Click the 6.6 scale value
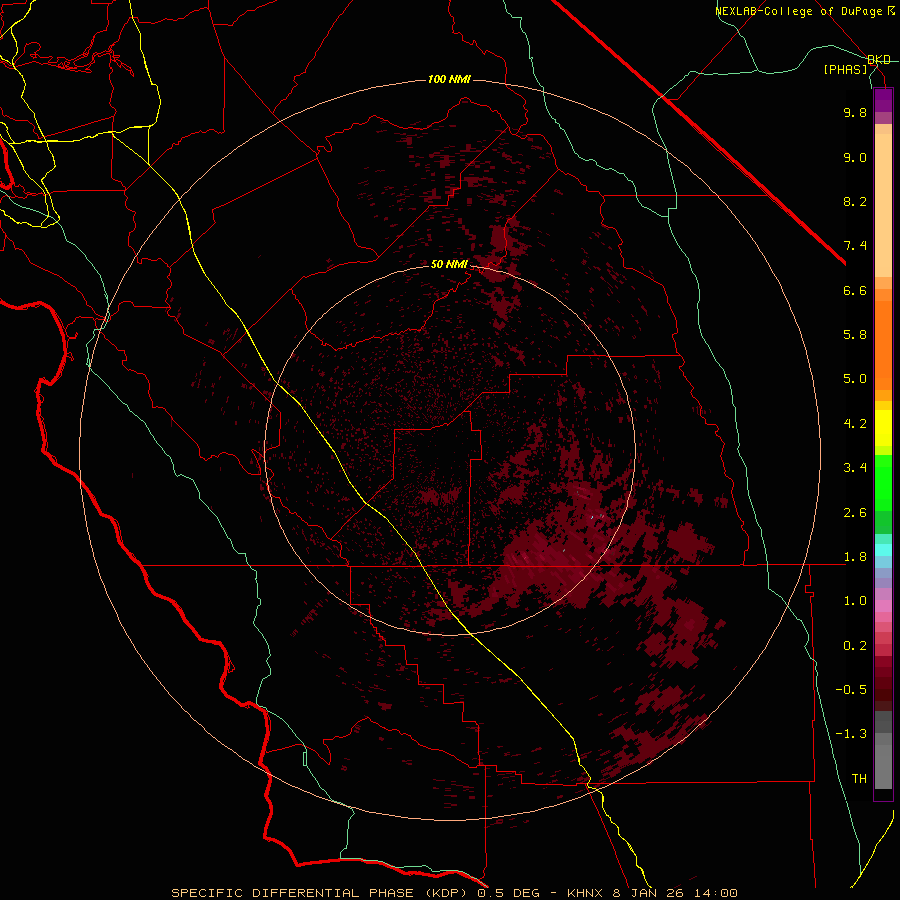This screenshot has height=900, width=900. (855, 290)
